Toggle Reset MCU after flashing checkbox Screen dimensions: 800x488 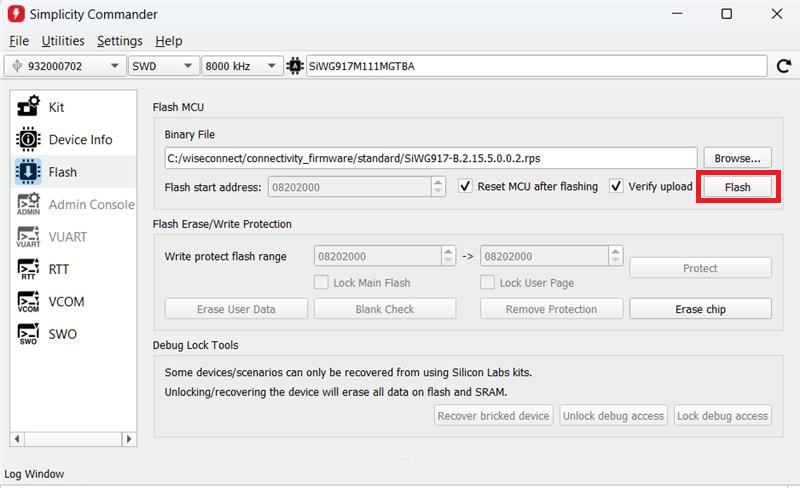[x=465, y=186]
